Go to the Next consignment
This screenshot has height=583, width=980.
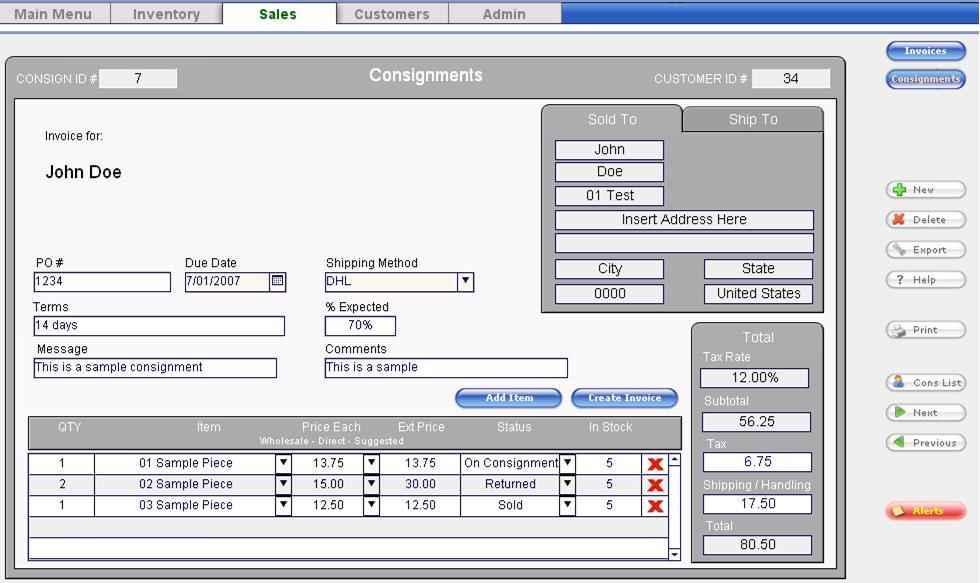pos(925,413)
